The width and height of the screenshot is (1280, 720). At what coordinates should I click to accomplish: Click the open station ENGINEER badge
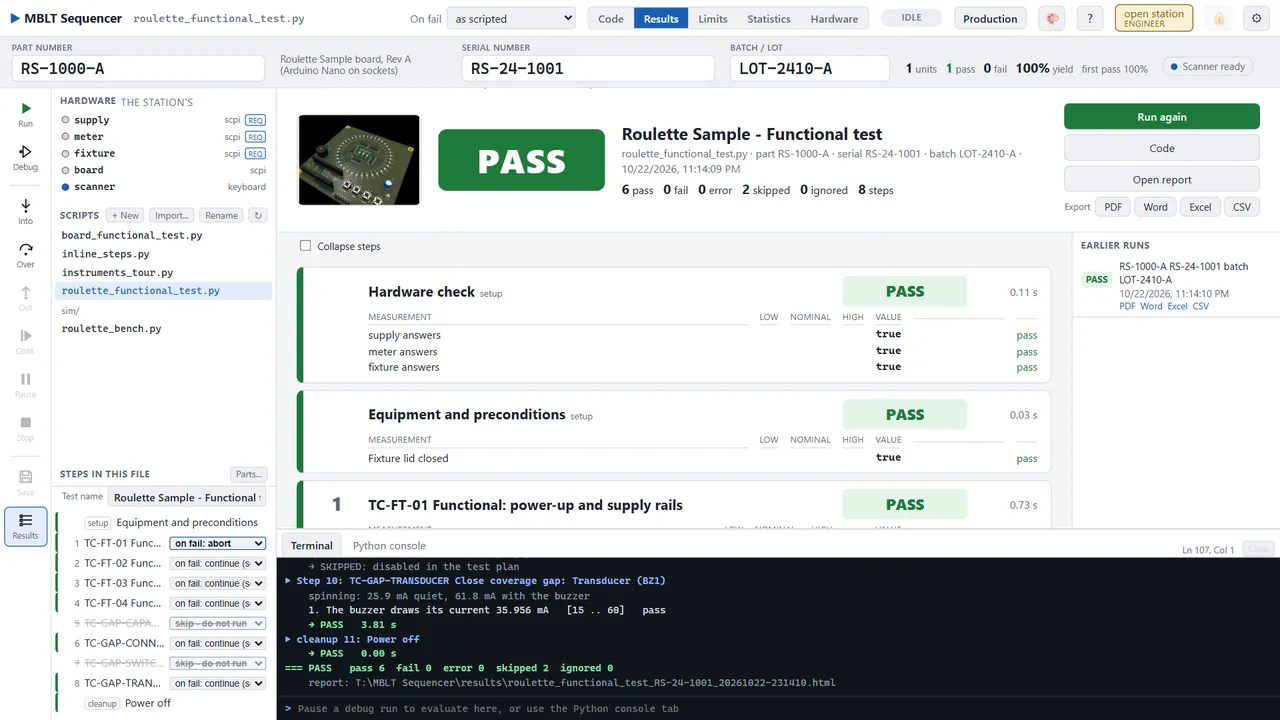[x=1154, y=19]
